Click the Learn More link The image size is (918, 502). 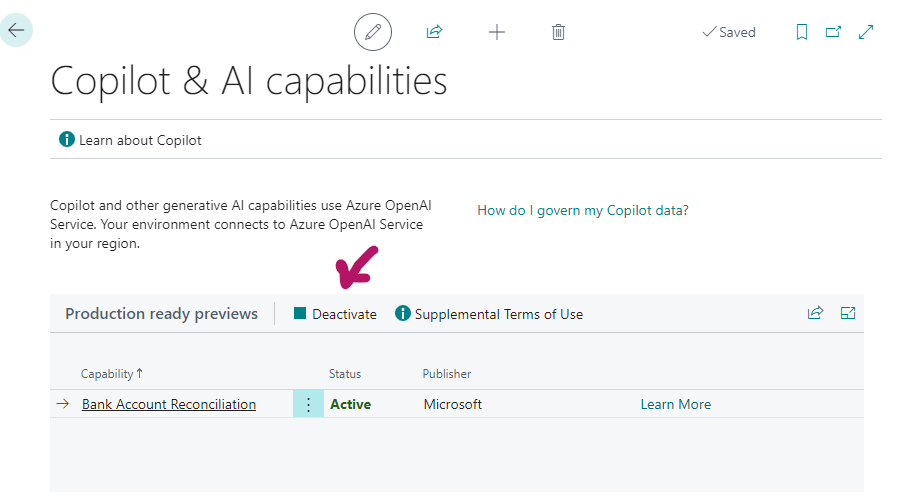[675, 404]
